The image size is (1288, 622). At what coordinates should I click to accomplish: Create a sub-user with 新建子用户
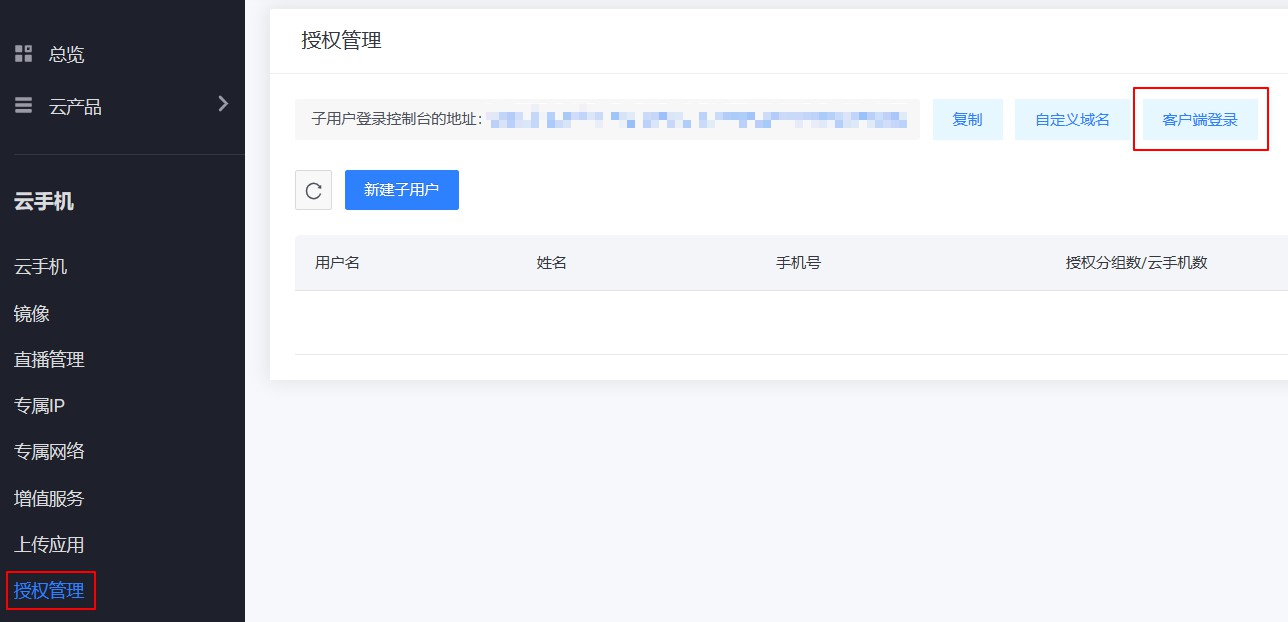coord(401,190)
